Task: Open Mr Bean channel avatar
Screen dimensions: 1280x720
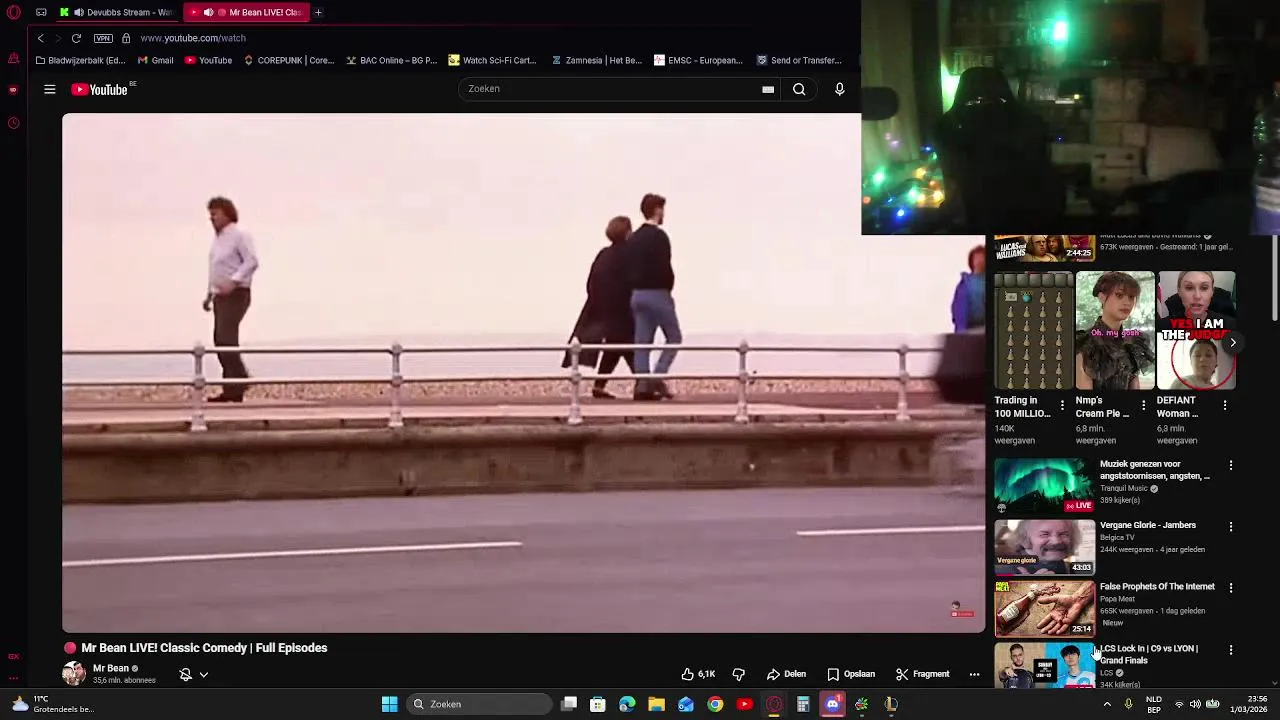Action: [74, 673]
